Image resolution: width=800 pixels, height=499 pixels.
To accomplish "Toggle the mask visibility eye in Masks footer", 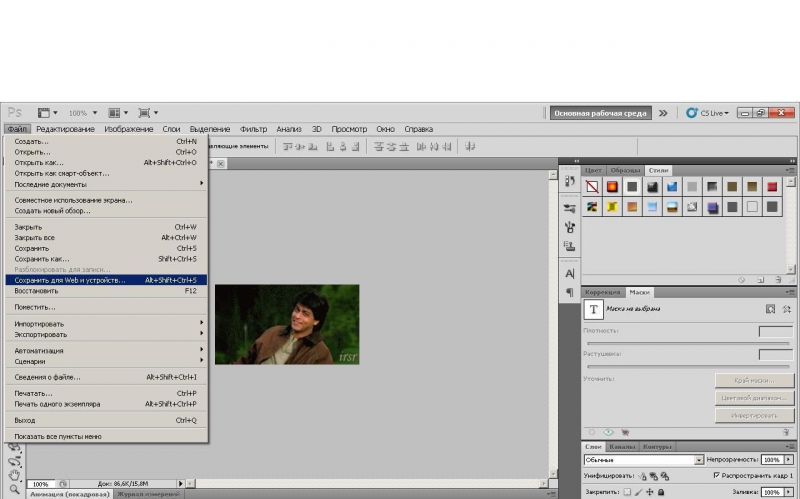I will tap(625, 432).
